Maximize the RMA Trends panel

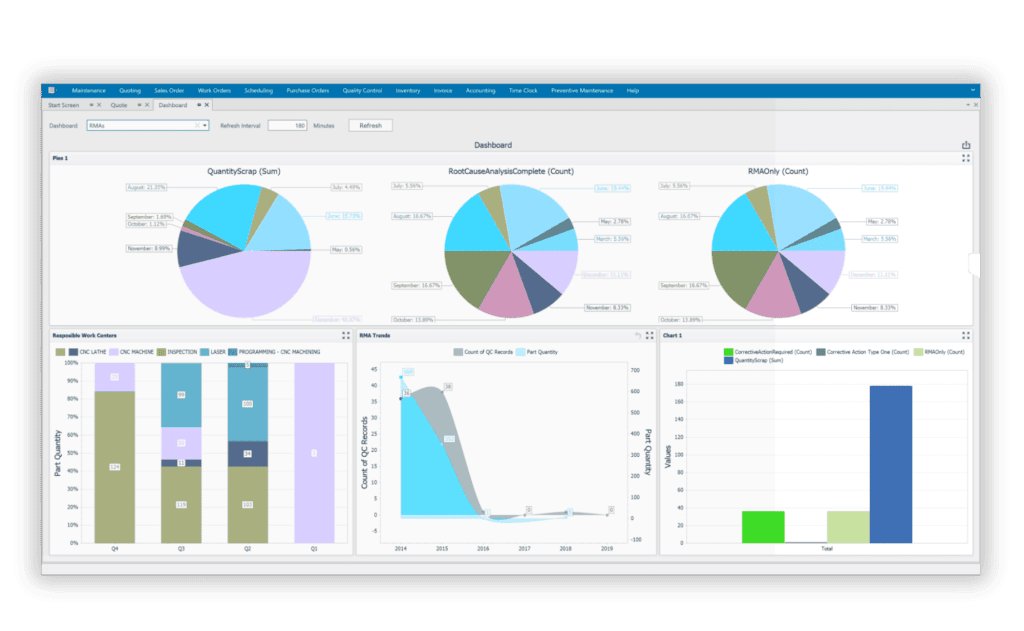(x=649, y=336)
